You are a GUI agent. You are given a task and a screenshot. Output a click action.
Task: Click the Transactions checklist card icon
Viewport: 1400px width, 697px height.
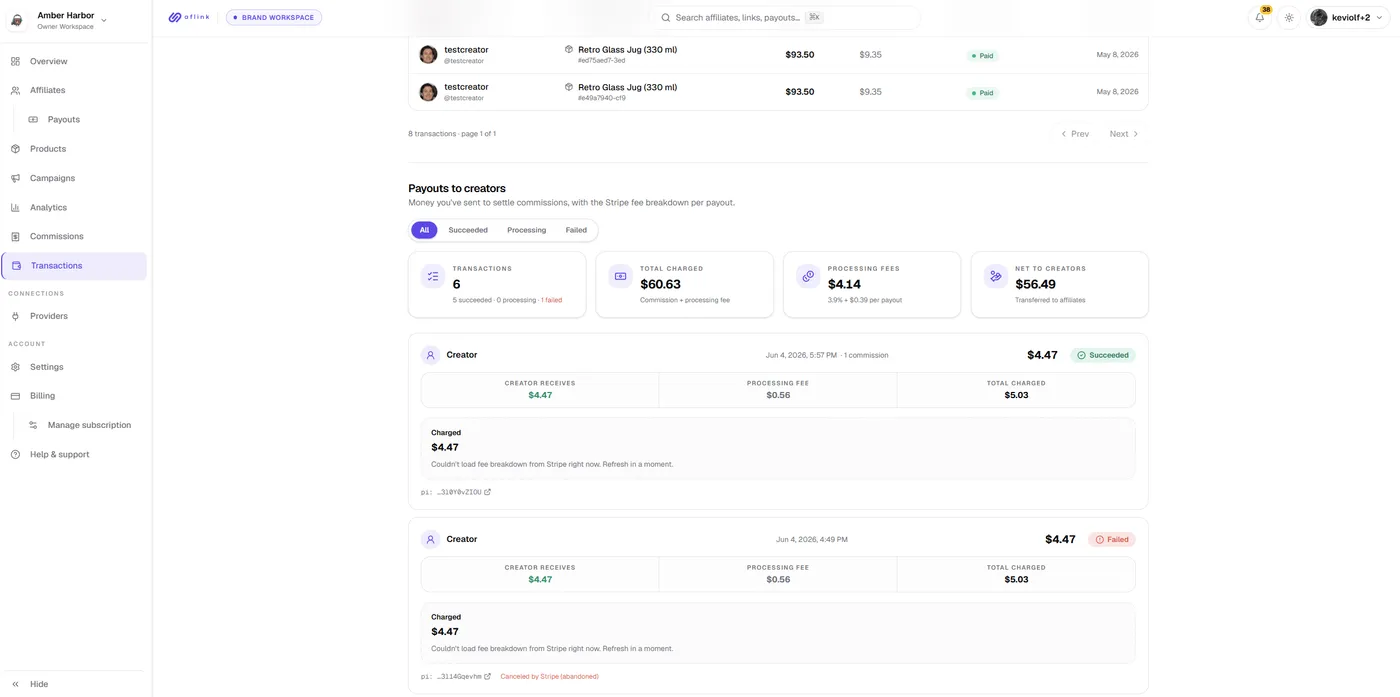[x=433, y=276]
